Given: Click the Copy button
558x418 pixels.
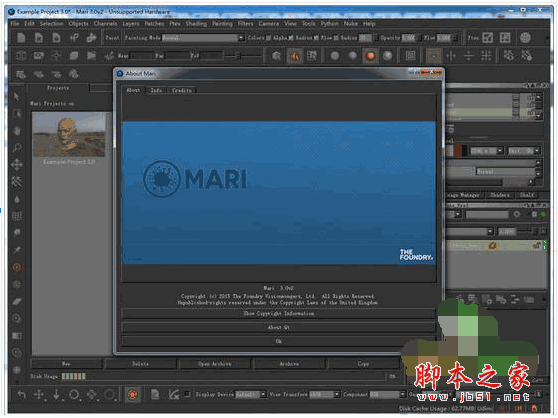Looking at the screenshot, I should pos(363,364).
